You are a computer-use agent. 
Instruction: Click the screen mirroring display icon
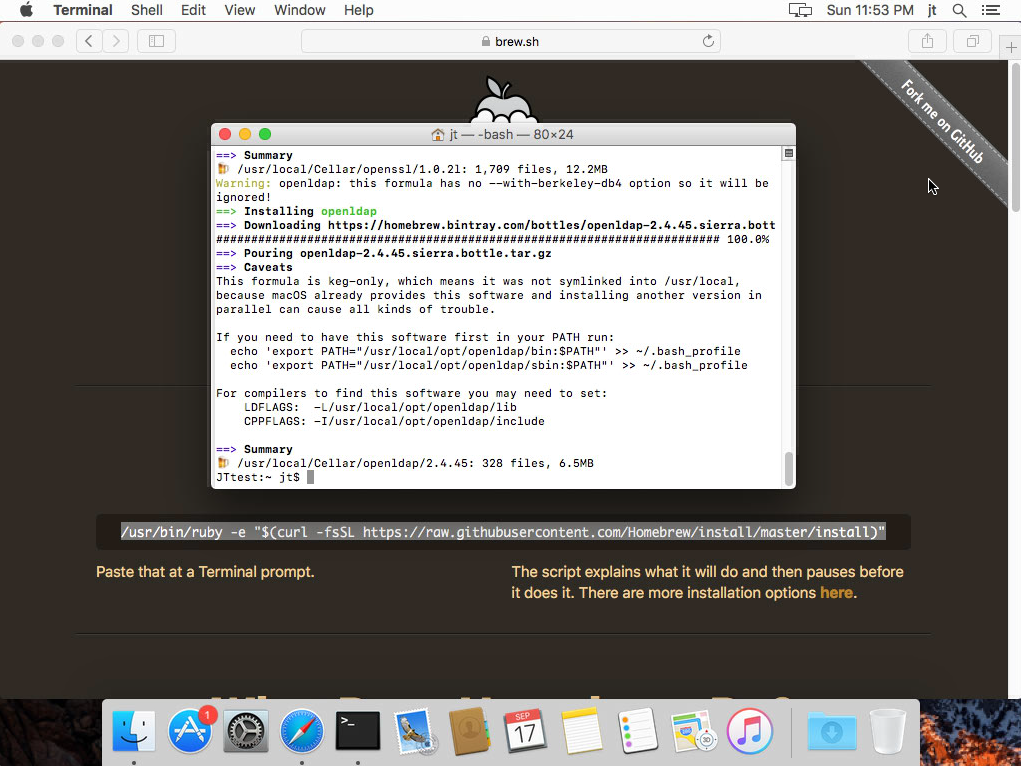(x=800, y=10)
